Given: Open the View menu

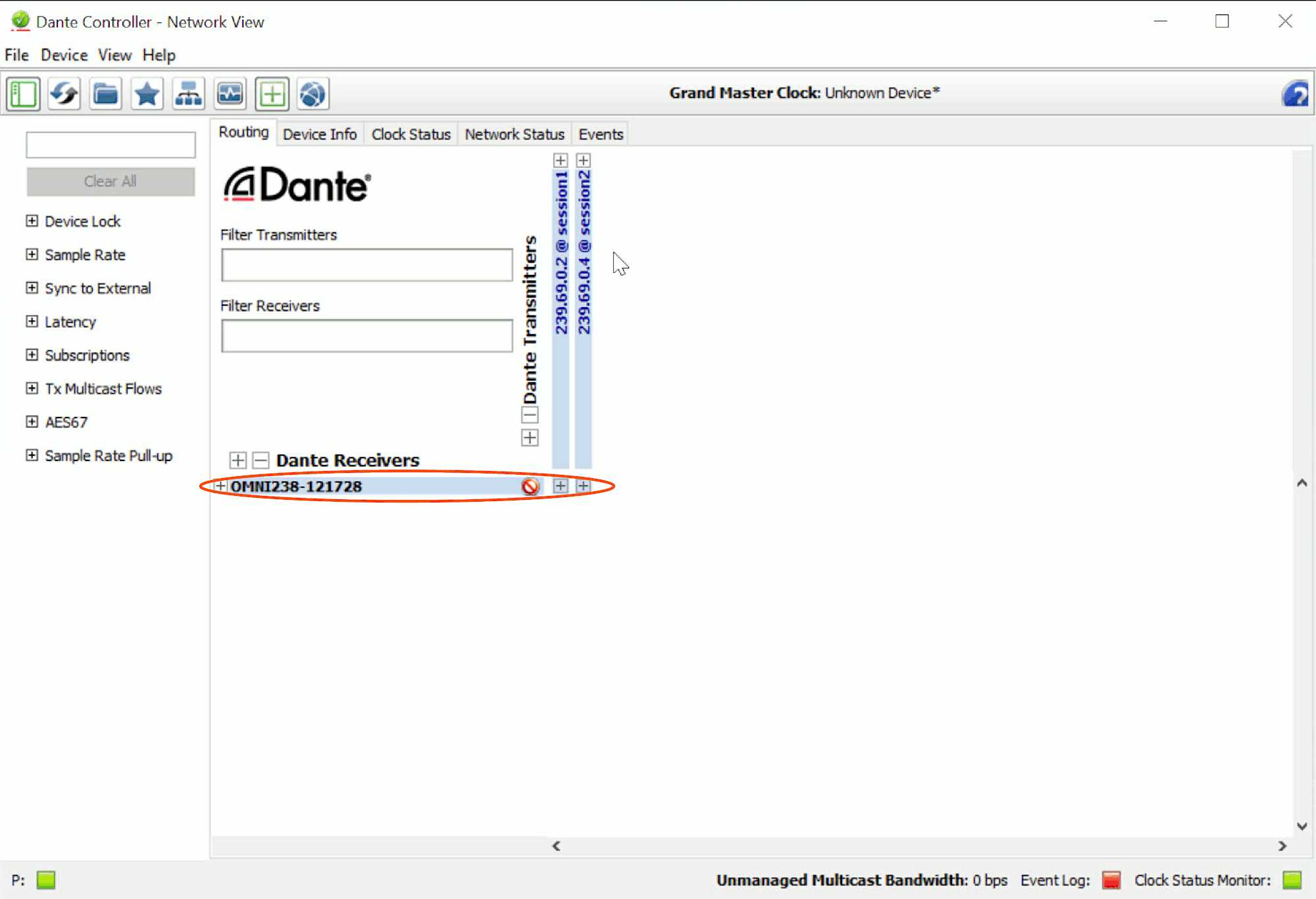Looking at the screenshot, I should click(114, 55).
